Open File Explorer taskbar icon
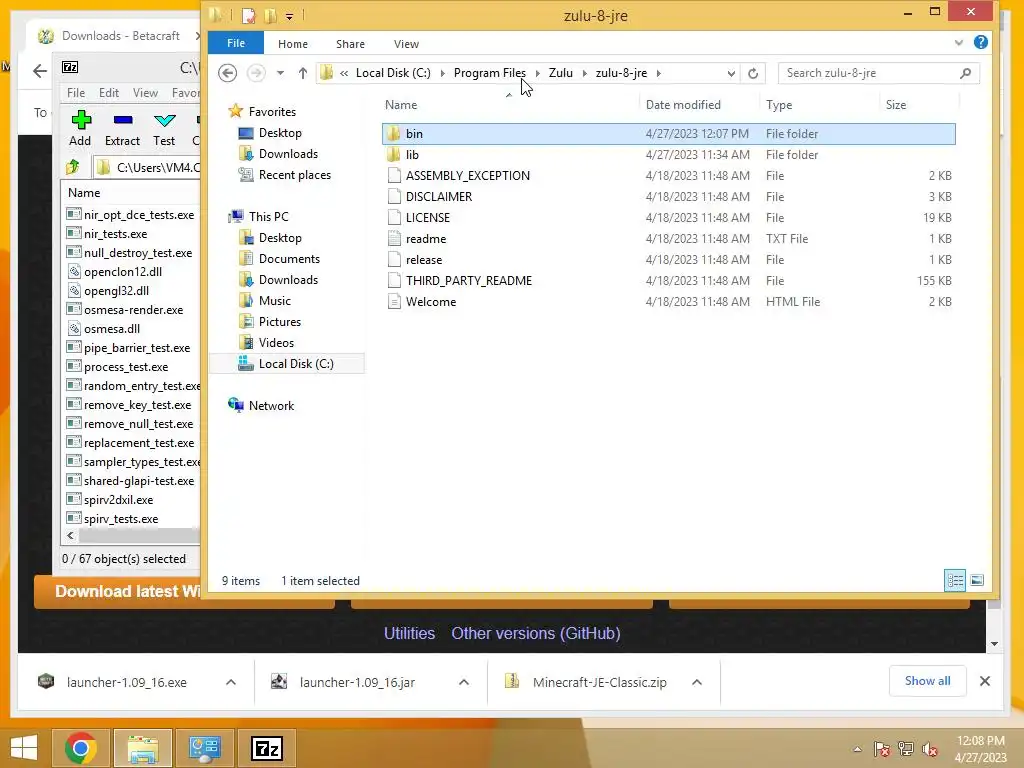This screenshot has height=768, width=1024. pyautogui.click(x=143, y=748)
